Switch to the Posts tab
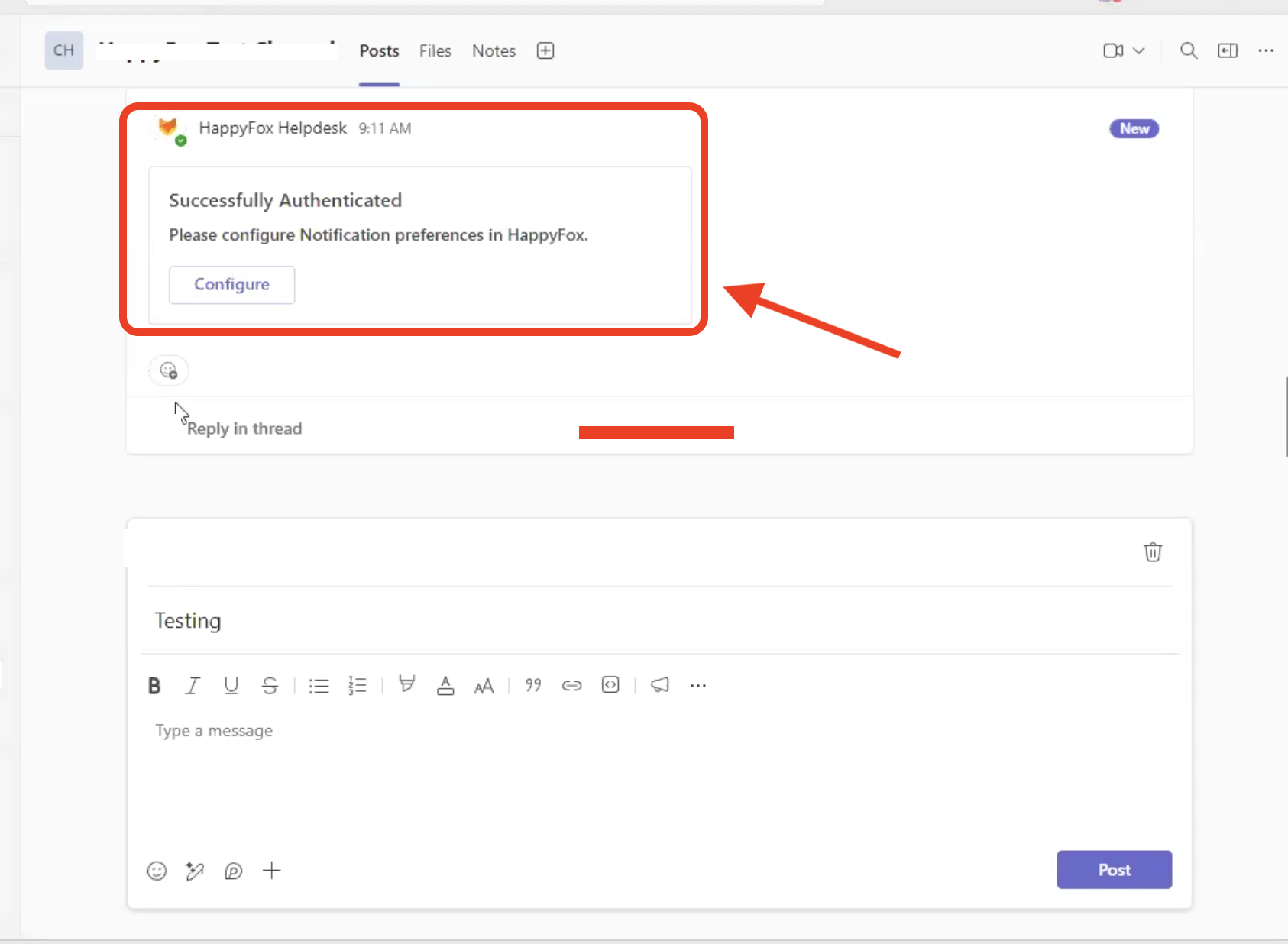Screen dimensions: 1288x944 point(379,50)
